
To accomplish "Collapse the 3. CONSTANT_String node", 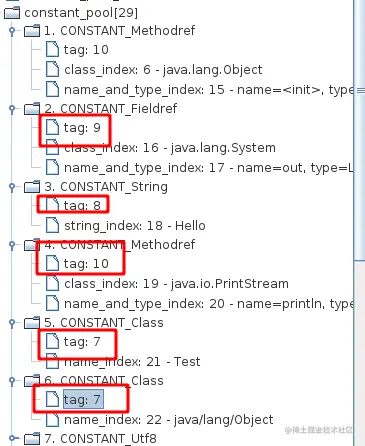I will [12, 187].
